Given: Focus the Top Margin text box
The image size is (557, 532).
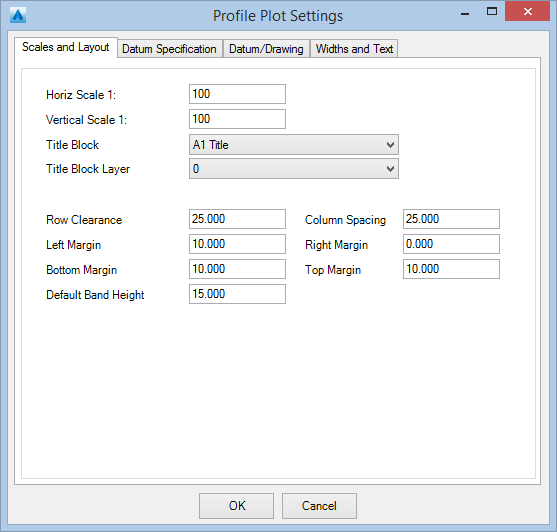Looking at the screenshot, I should pos(451,269).
